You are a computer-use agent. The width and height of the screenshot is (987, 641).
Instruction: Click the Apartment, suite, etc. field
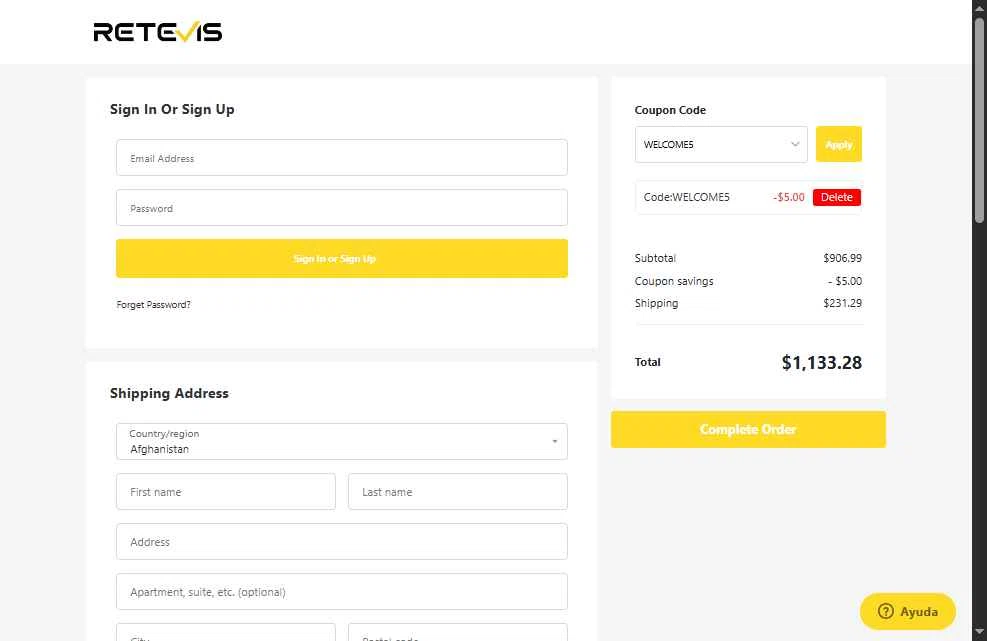(x=342, y=591)
